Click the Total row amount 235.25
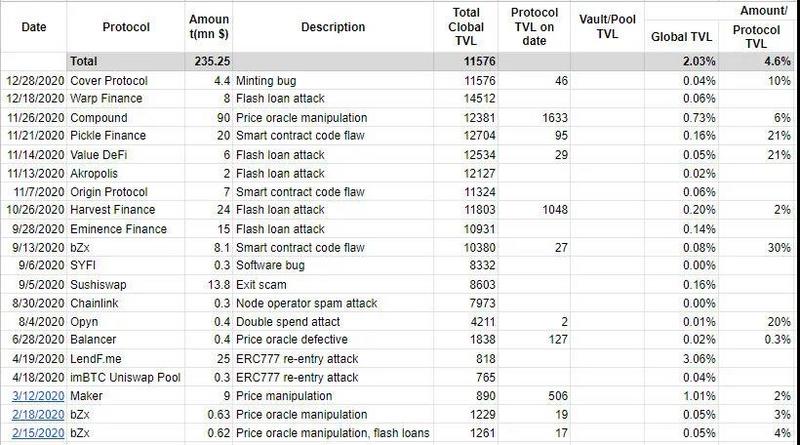This screenshot has width=800, height=445. click(x=212, y=61)
